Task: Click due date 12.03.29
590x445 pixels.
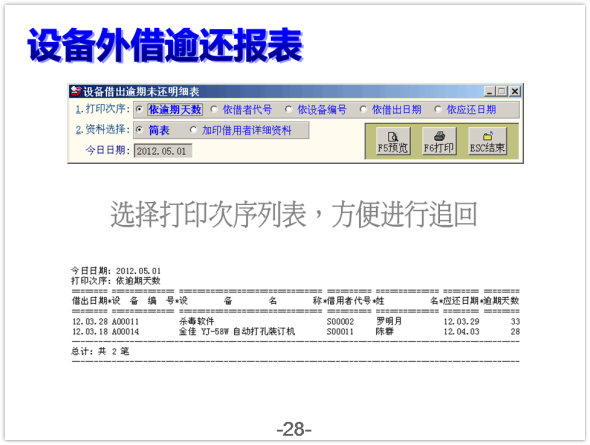Action: click(x=461, y=322)
